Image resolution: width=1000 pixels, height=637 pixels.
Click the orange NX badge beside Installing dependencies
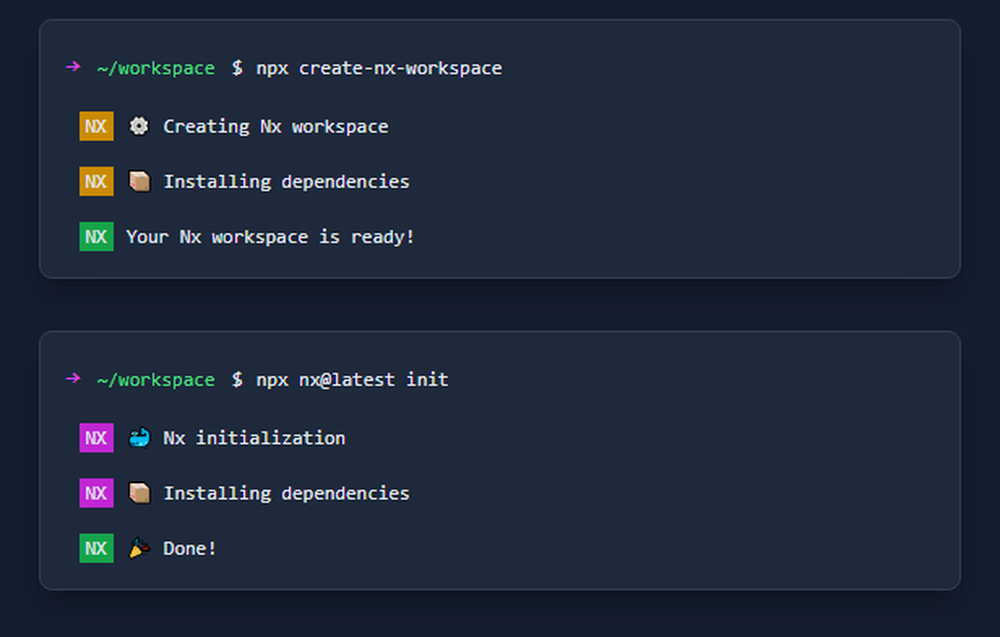(x=96, y=182)
